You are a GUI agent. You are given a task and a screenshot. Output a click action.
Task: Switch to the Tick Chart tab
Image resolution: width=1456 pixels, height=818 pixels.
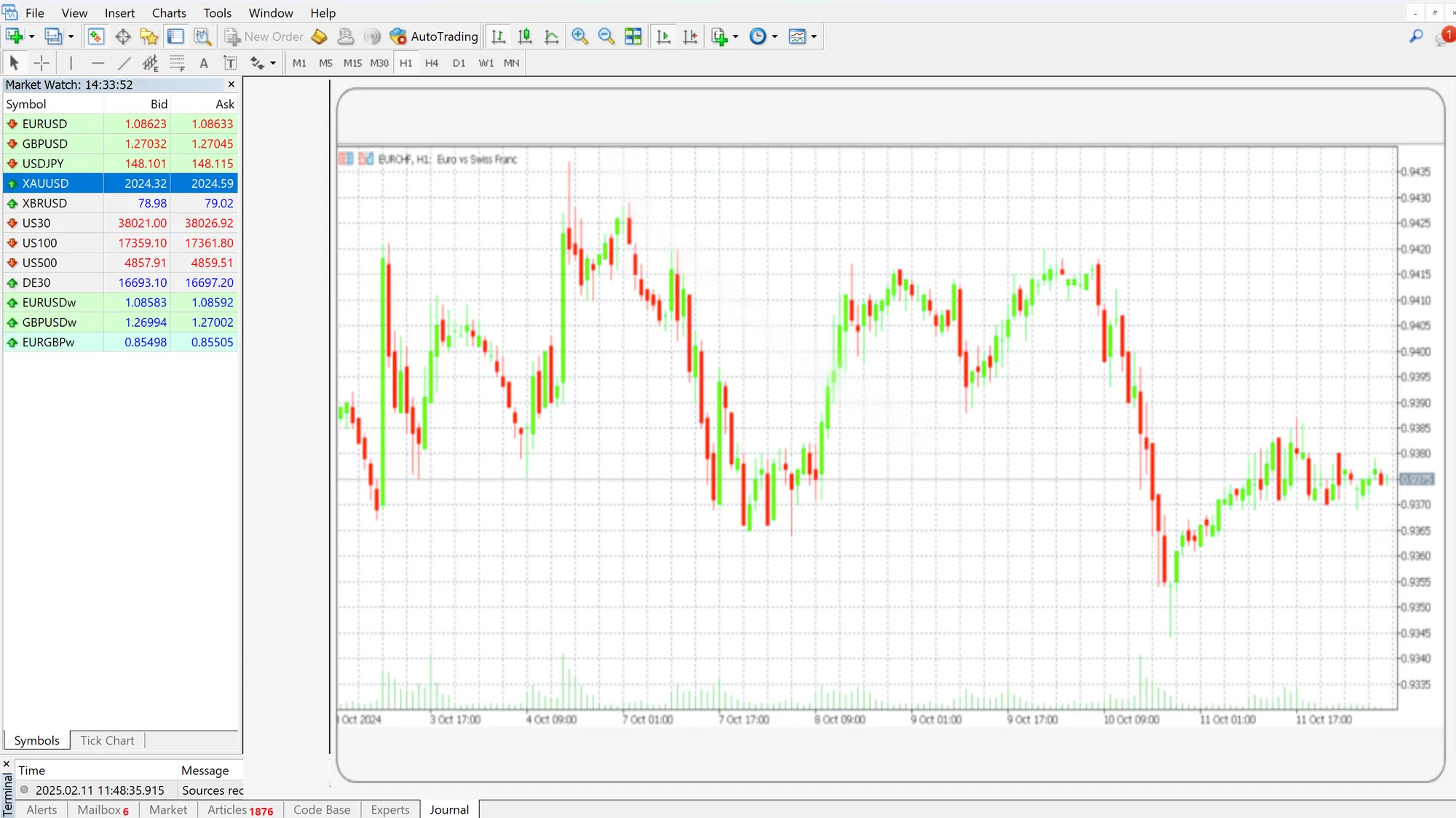pyautogui.click(x=106, y=740)
